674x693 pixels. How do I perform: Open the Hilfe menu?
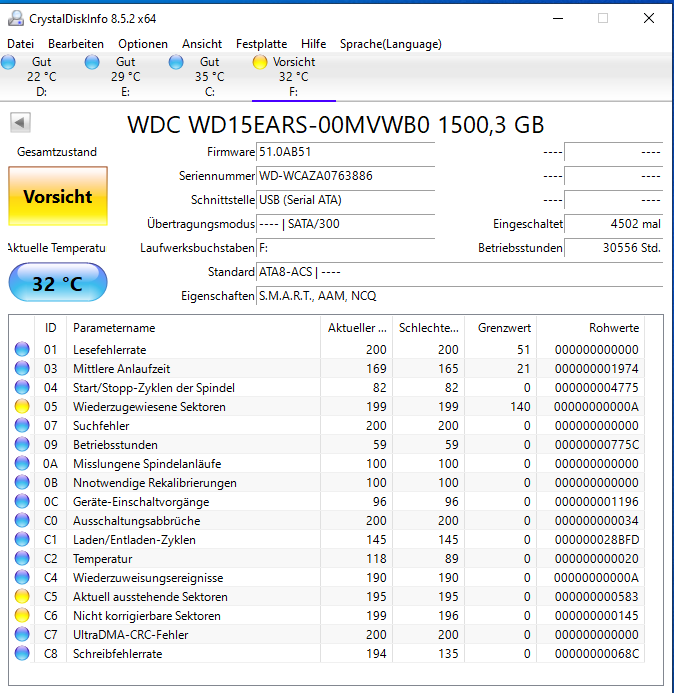[313, 44]
